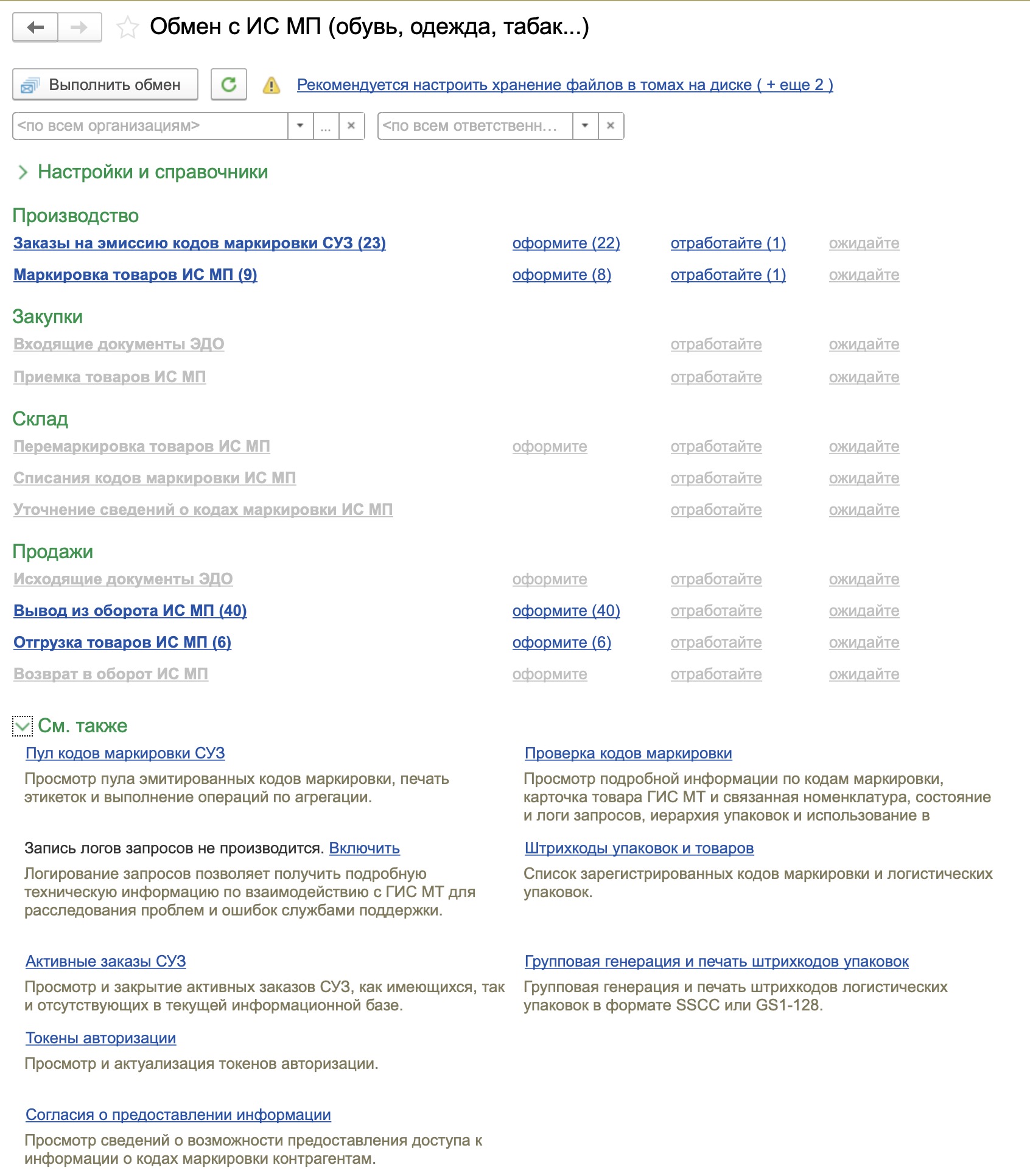The width and height of the screenshot is (1030, 1176).
Task: Click the Склад section heading
Action: pos(40,419)
